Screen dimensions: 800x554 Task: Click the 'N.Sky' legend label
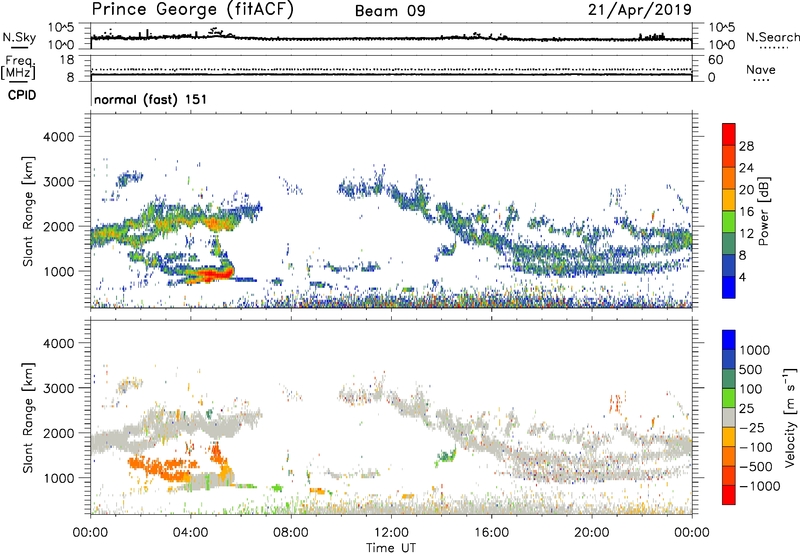point(19,37)
